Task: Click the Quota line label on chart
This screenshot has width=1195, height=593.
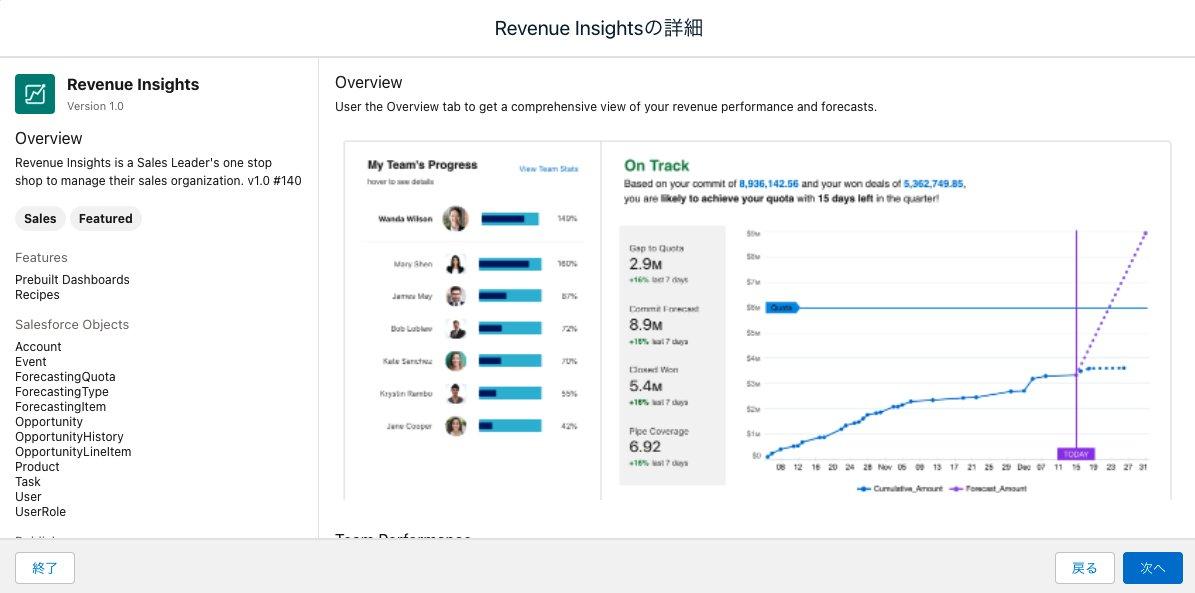Action: 781,308
